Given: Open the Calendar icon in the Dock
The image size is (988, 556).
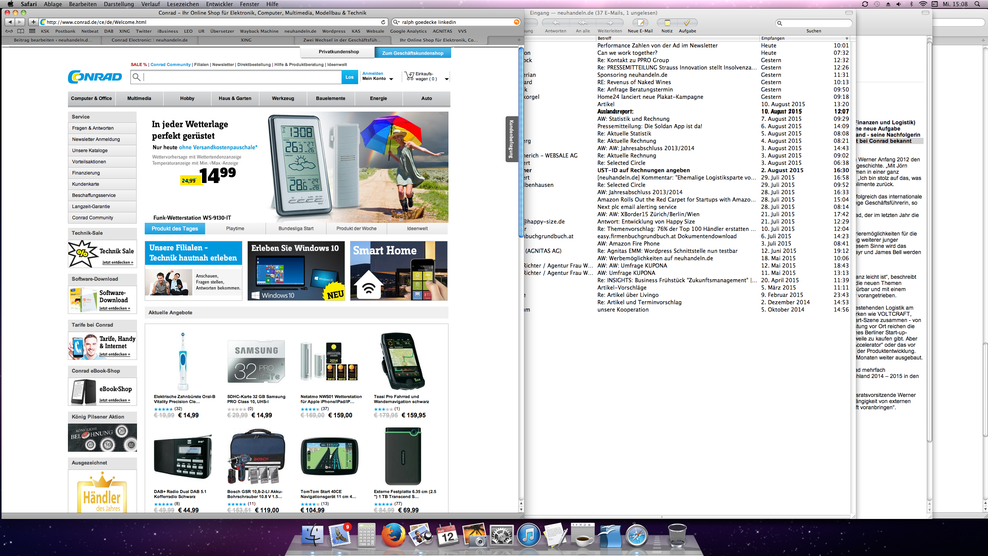Looking at the screenshot, I should coord(447,535).
